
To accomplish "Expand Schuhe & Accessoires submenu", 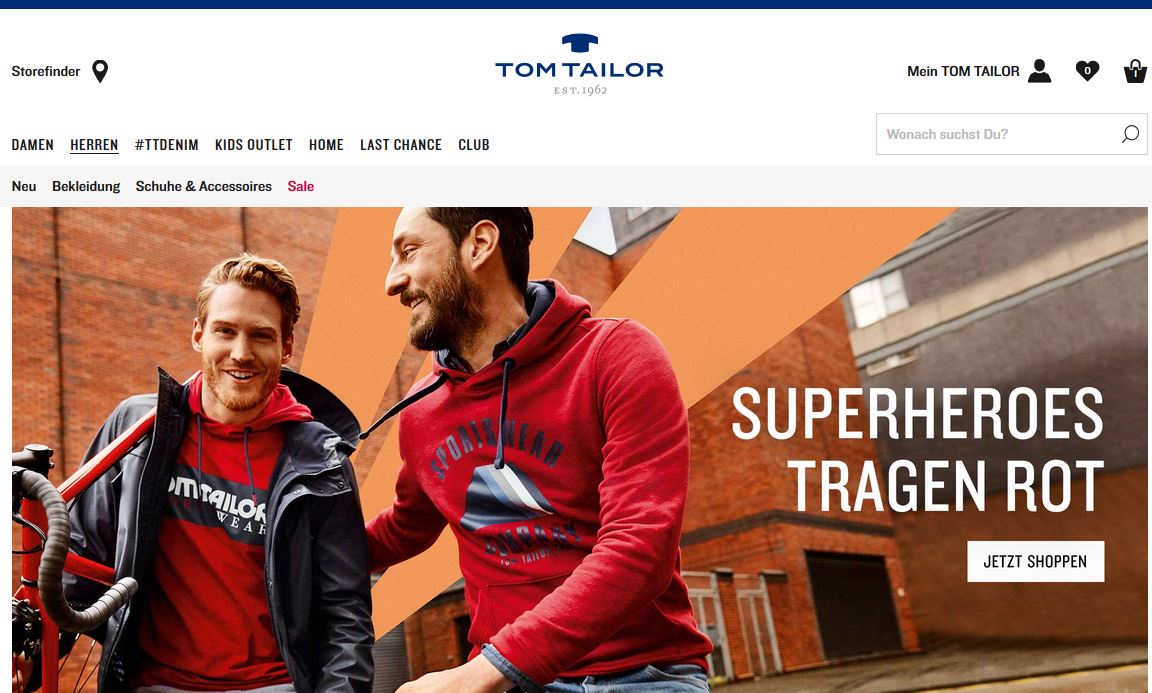I will click(x=204, y=186).
